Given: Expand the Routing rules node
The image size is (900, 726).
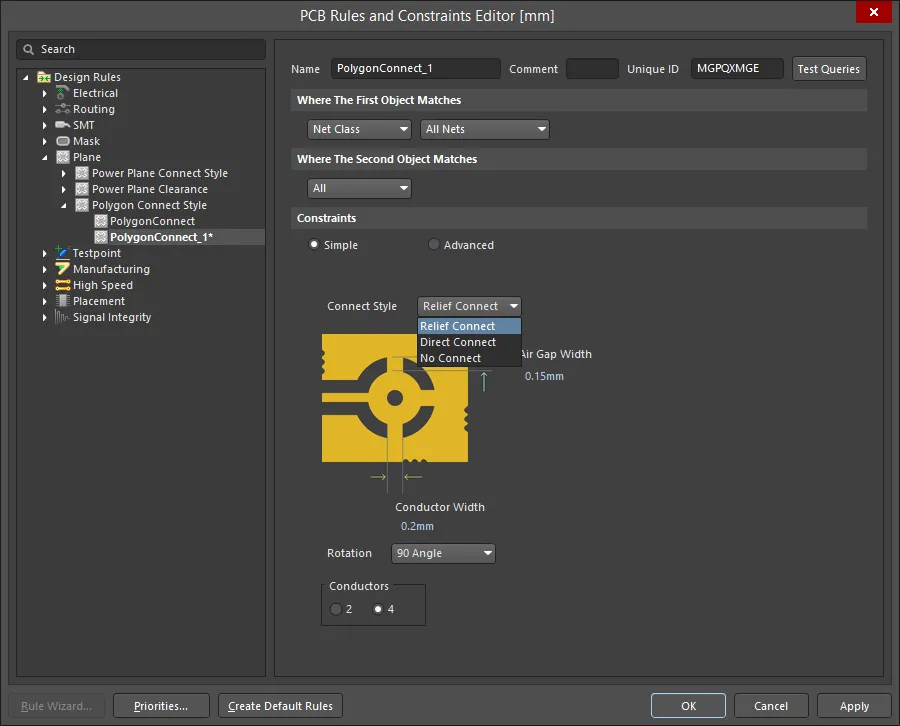Looking at the screenshot, I should tap(45, 109).
